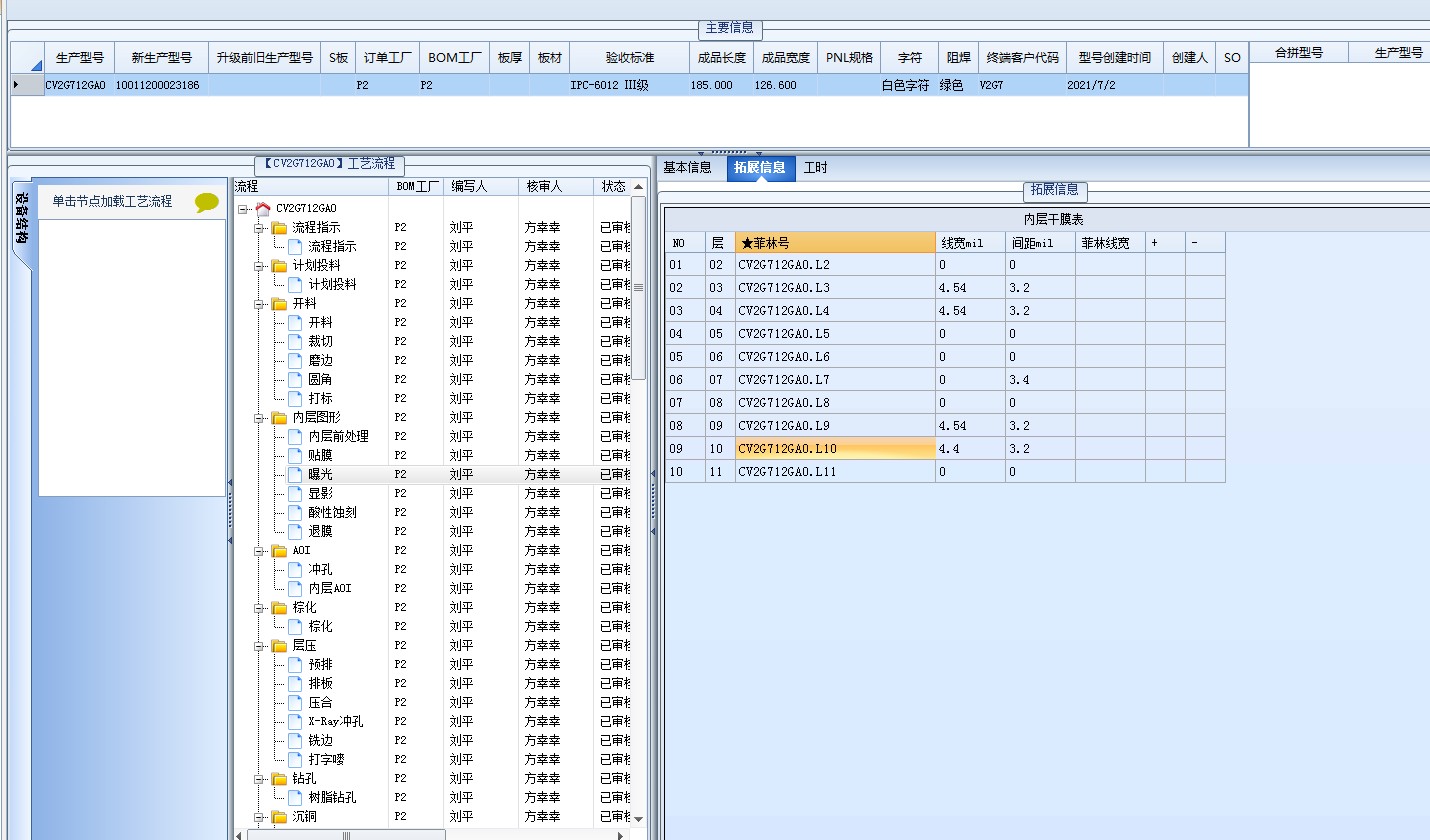Screen dimensions: 1430x840
Task: Collapse the 钻孔 folder node
Action: 259,779
